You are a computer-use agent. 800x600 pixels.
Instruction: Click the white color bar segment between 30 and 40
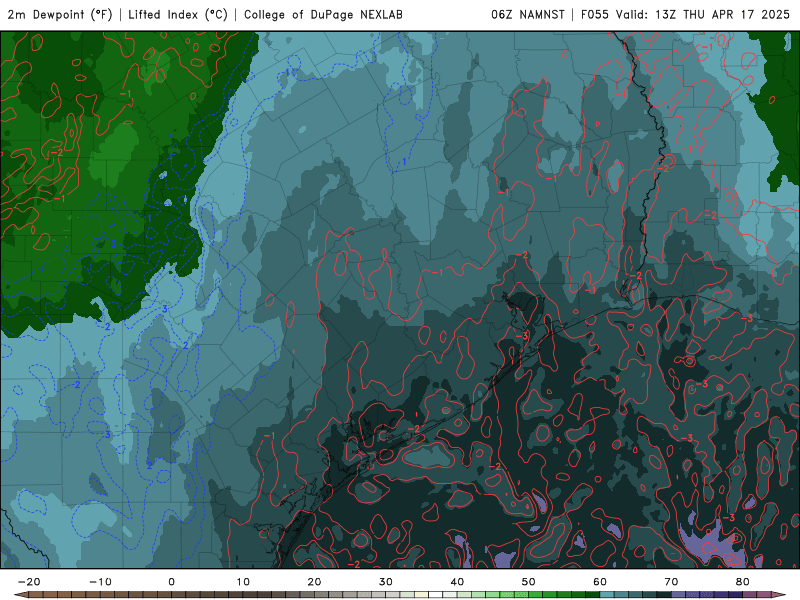click(x=435, y=594)
